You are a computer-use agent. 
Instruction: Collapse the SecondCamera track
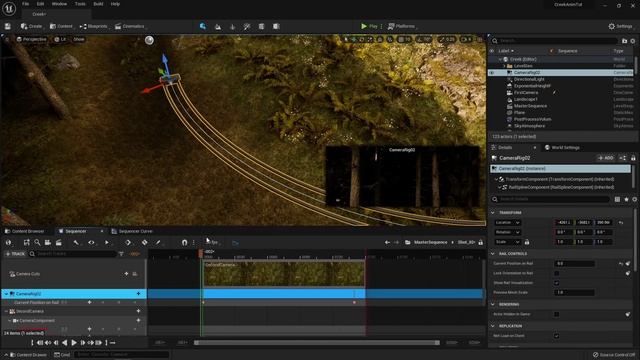tap(6, 311)
